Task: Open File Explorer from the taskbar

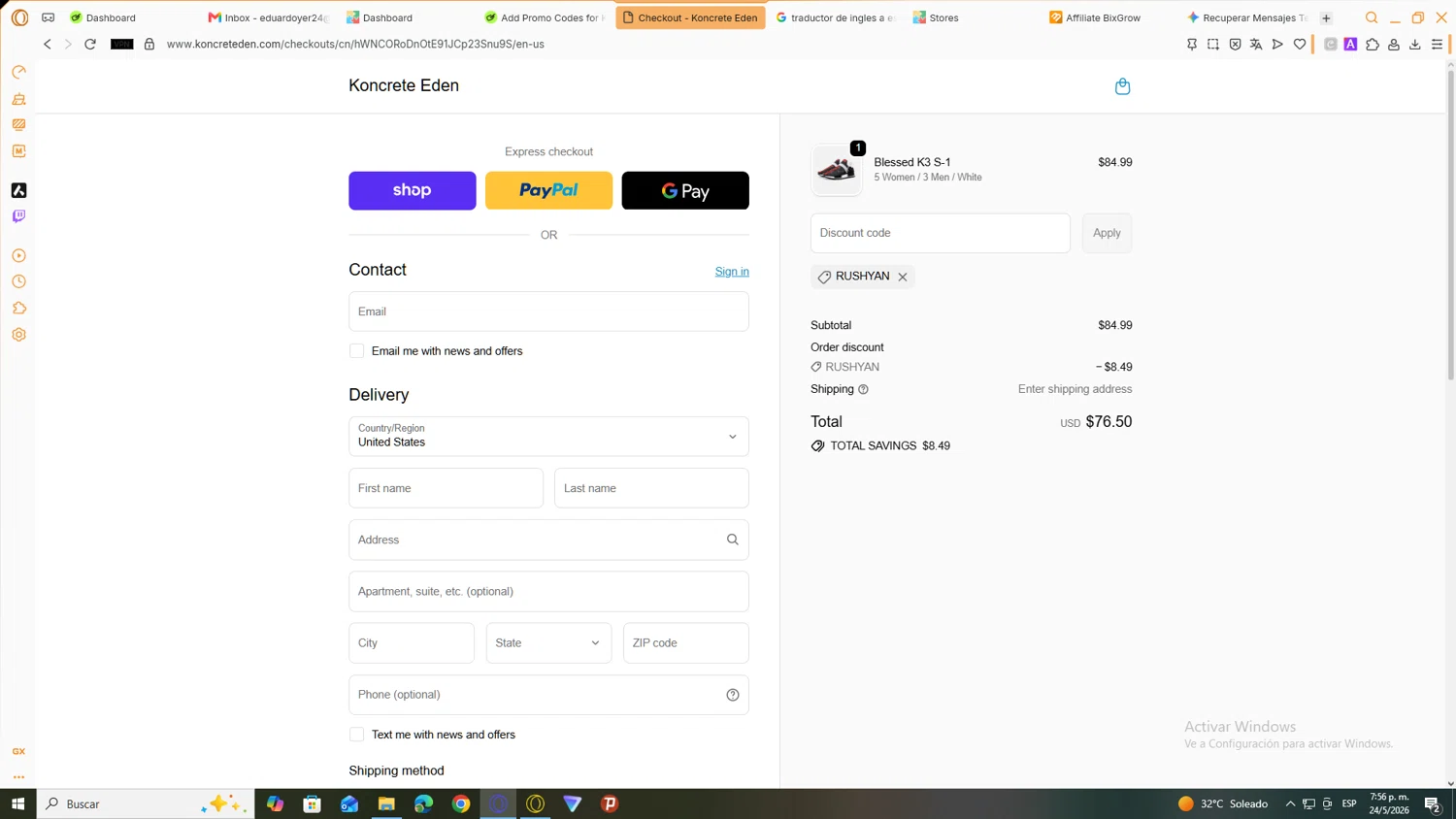Action: click(x=386, y=803)
